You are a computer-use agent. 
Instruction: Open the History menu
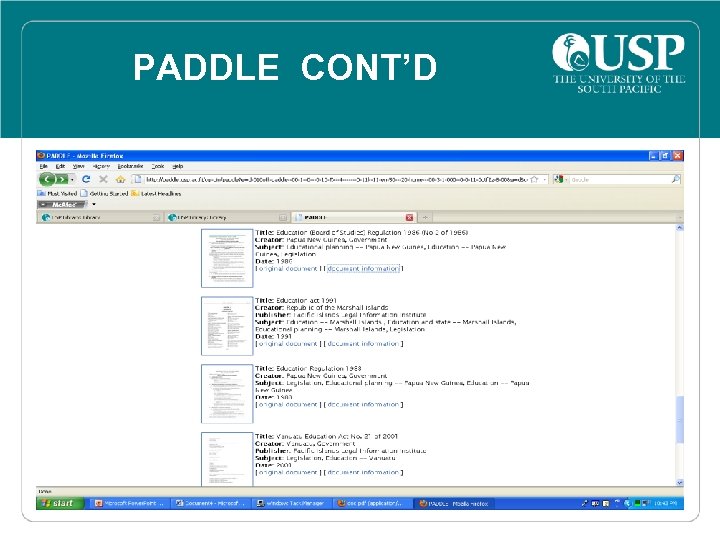101,166
